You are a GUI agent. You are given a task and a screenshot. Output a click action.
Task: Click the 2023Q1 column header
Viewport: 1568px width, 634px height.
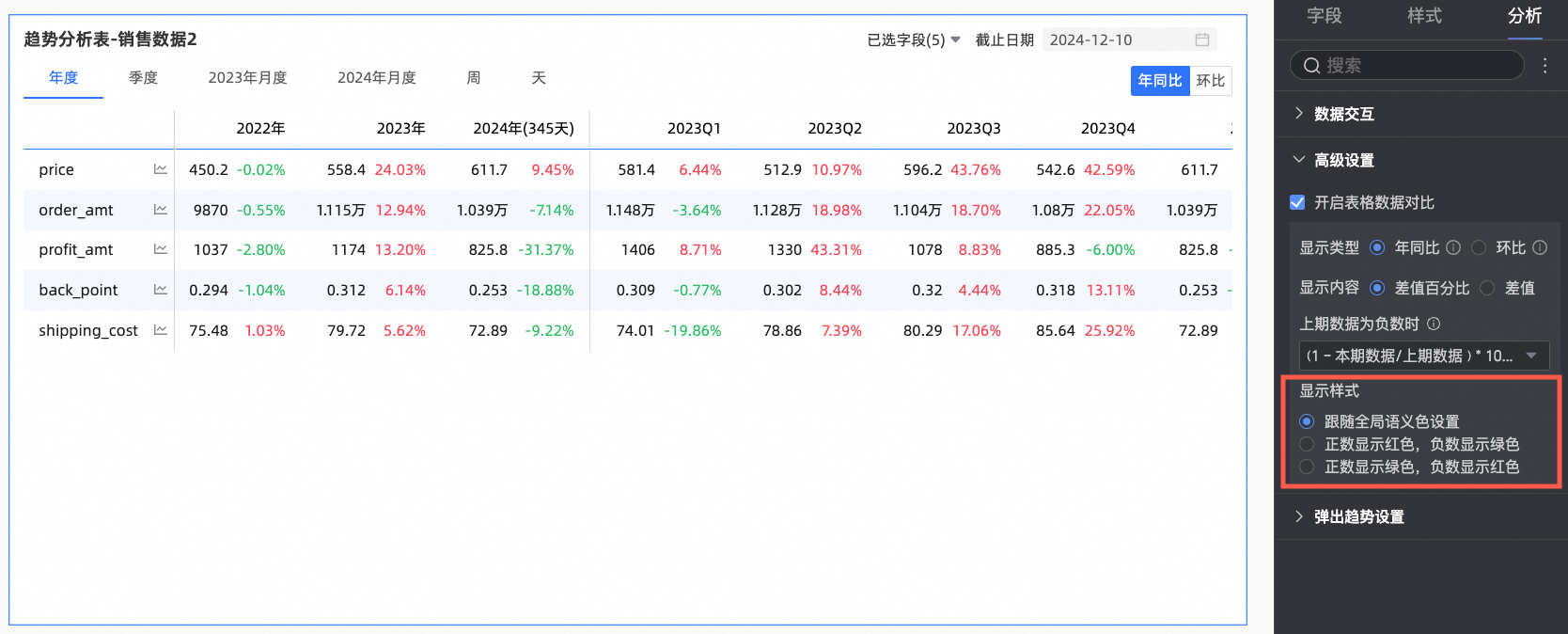point(694,129)
